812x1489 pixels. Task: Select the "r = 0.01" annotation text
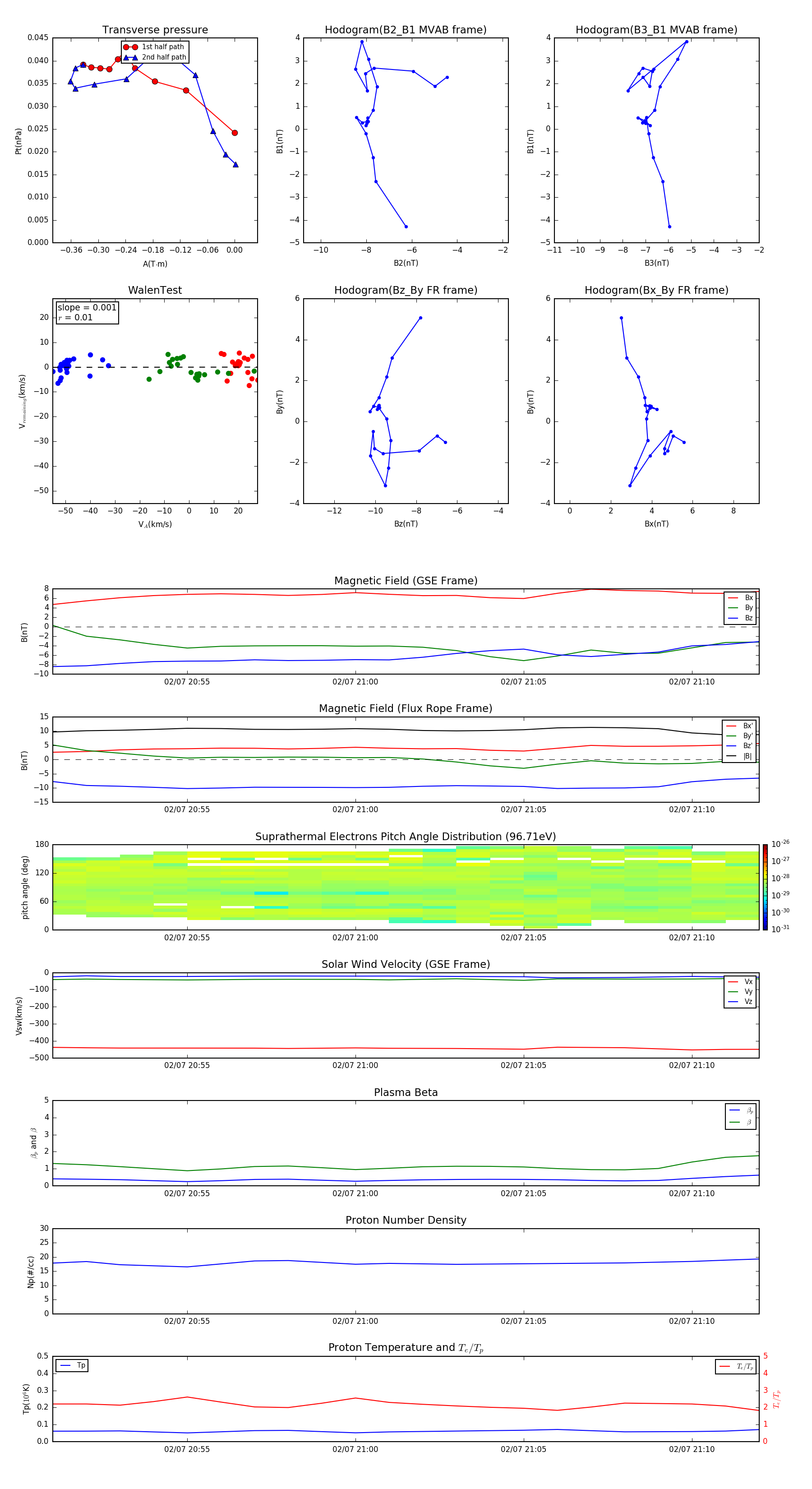tap(75, 317)
